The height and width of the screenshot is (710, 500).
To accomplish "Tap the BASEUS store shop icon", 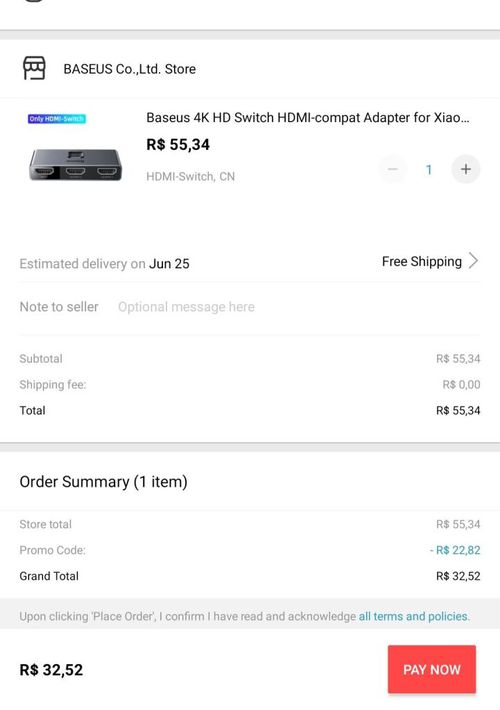I will click(x=34, y=68).
